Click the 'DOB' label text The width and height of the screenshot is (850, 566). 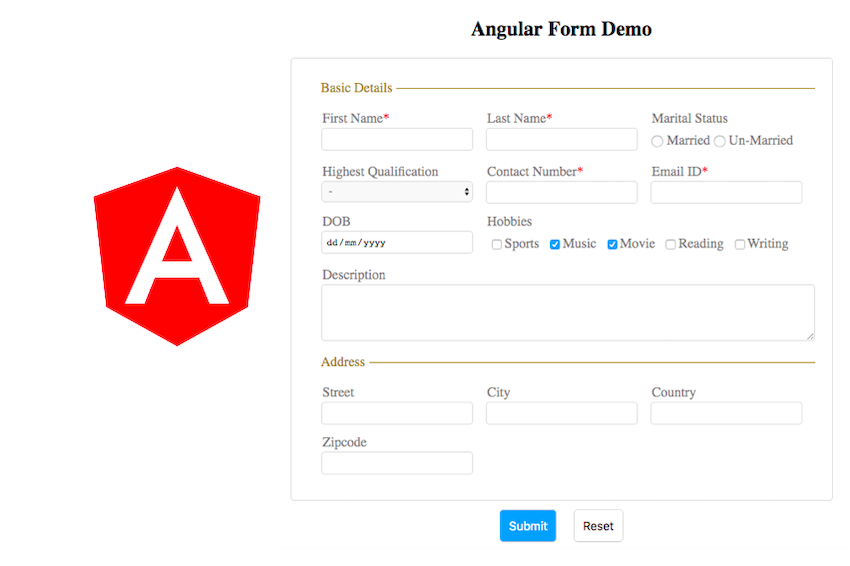point(336,221)
